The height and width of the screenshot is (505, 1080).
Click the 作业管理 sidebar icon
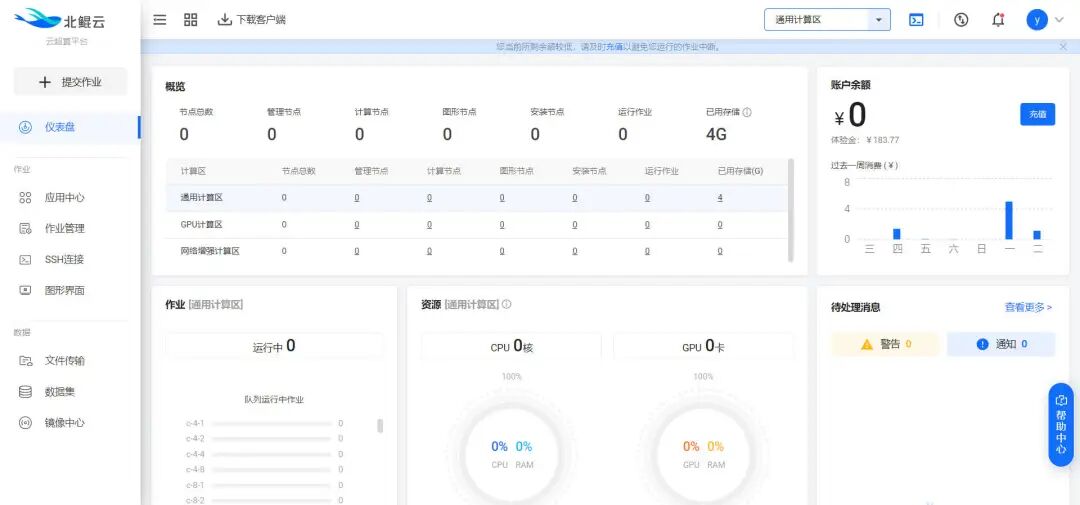click(25, 229)
